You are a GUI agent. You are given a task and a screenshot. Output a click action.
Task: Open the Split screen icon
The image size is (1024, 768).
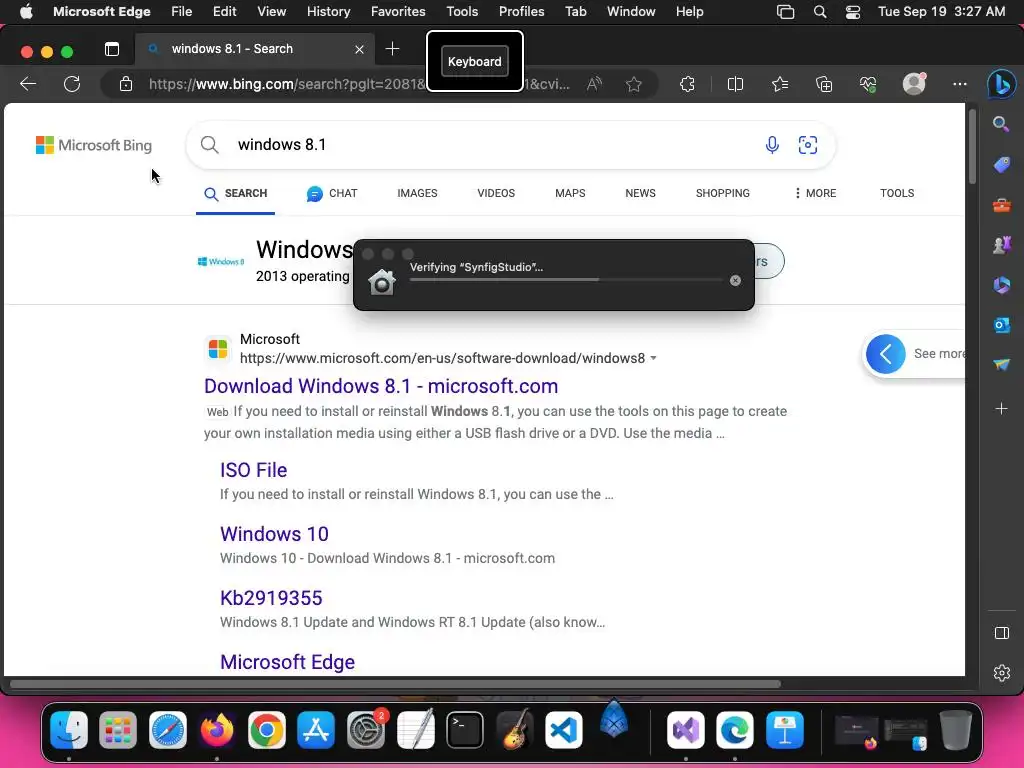(735, 84)
